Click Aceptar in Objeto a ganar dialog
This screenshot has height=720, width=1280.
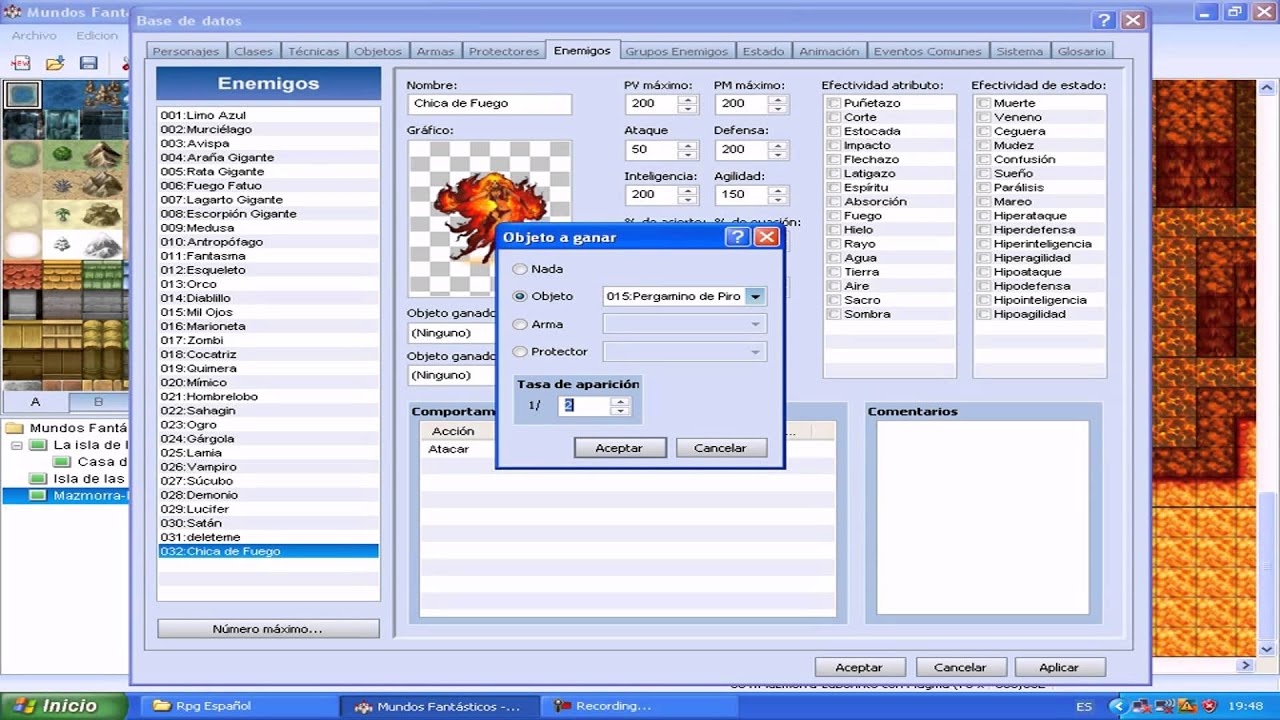pos(619,448)
